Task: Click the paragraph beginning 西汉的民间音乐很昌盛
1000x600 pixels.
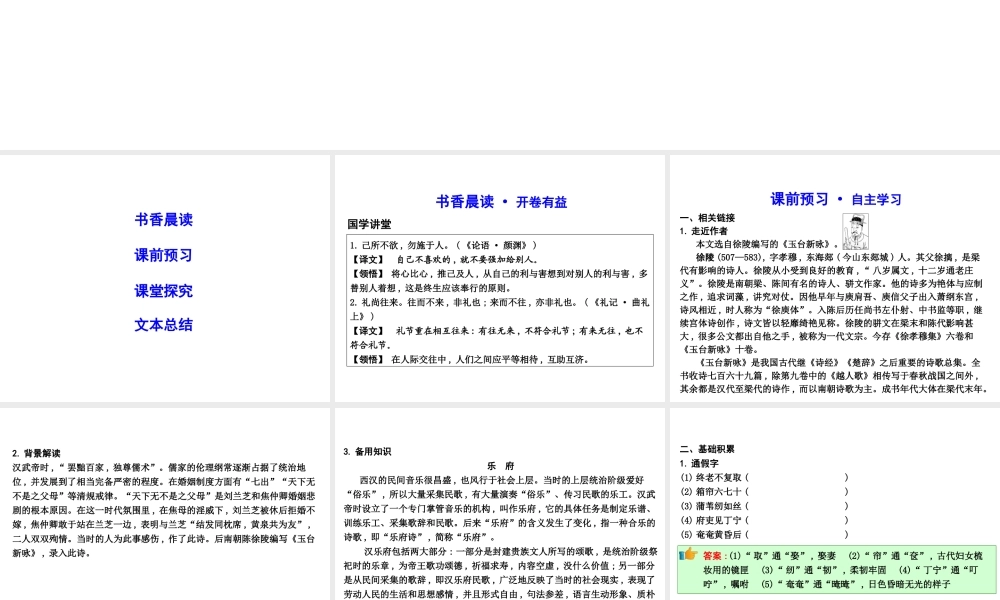Action: point(501,508)
